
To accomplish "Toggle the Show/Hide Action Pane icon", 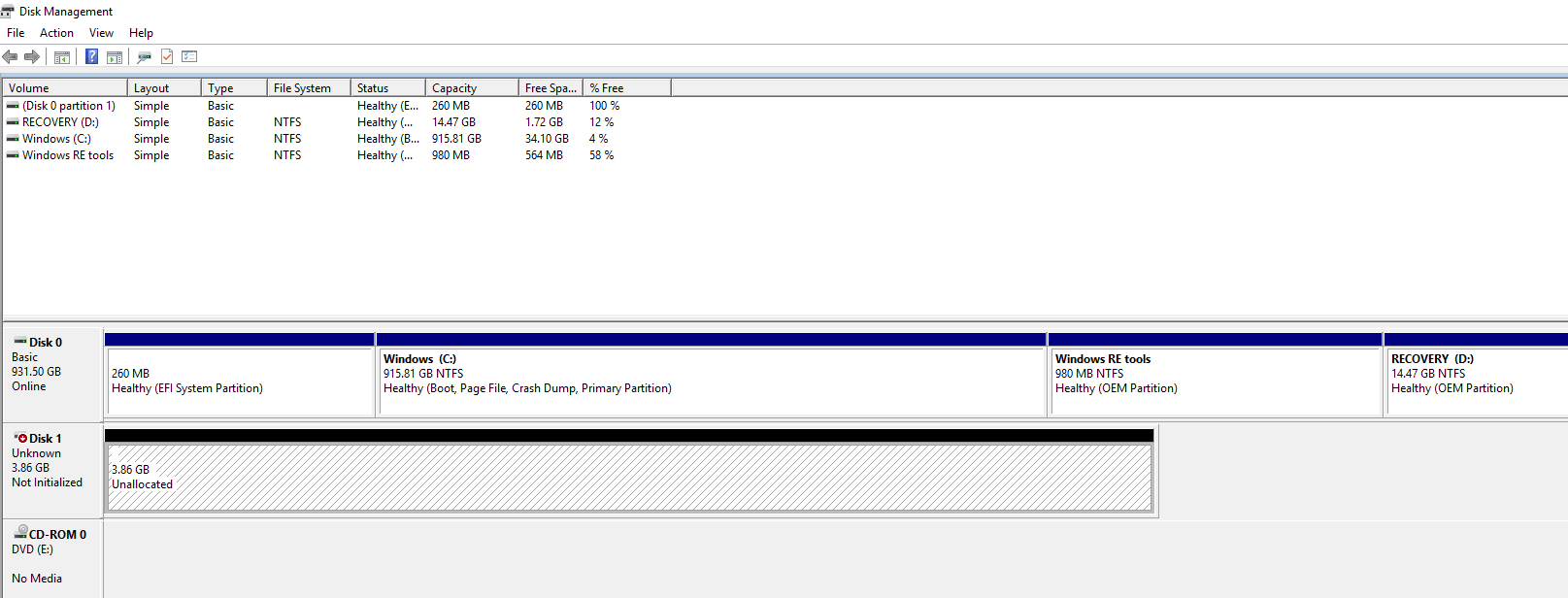I will pos(115,56).
